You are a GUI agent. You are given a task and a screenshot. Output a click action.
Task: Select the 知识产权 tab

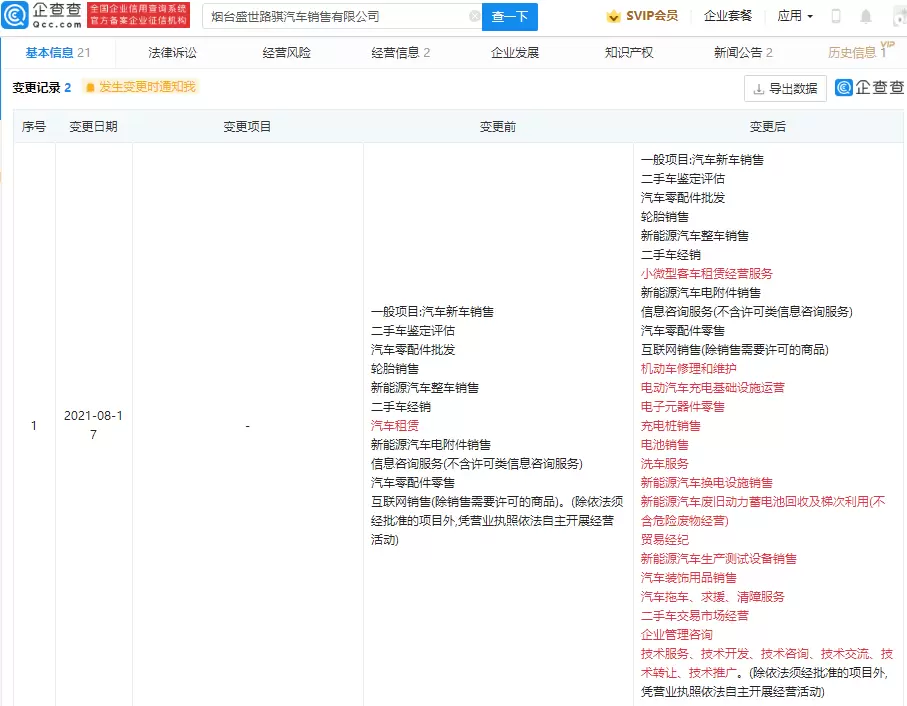629,52
